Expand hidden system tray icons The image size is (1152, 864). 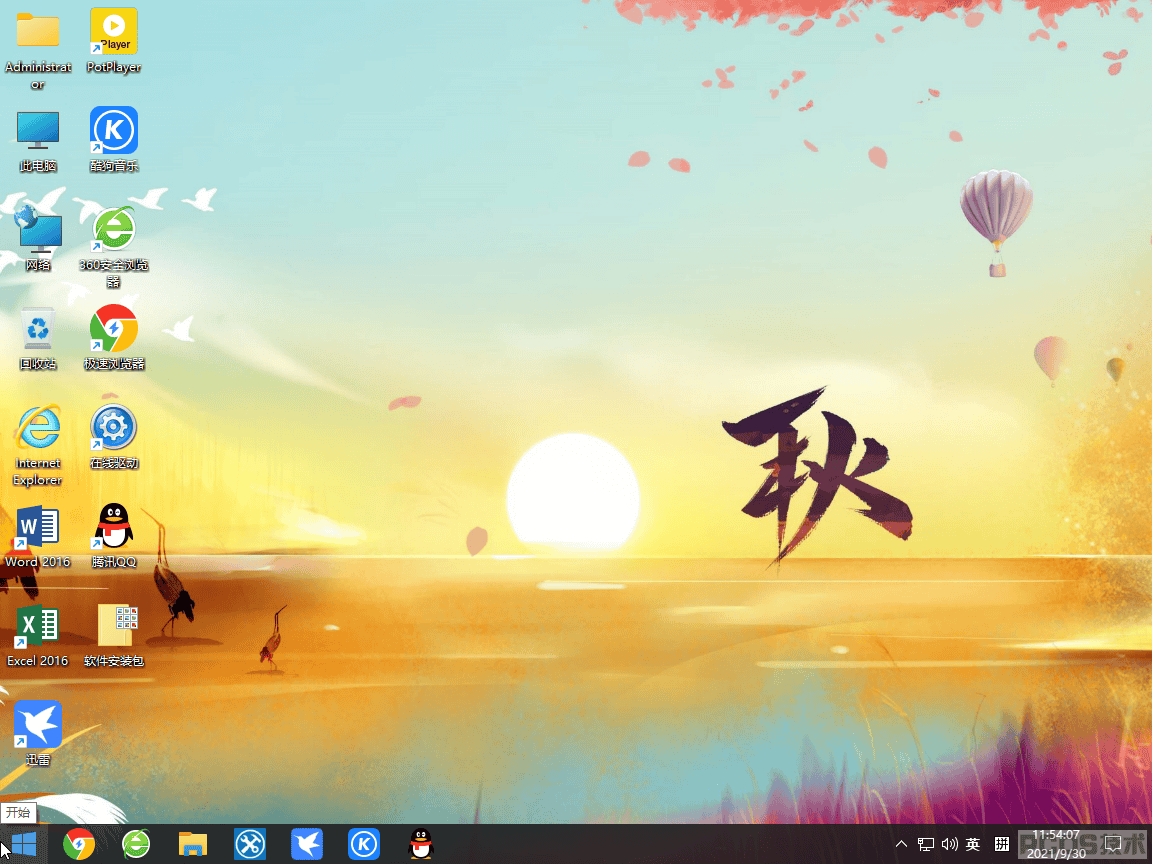pos(901,844)
